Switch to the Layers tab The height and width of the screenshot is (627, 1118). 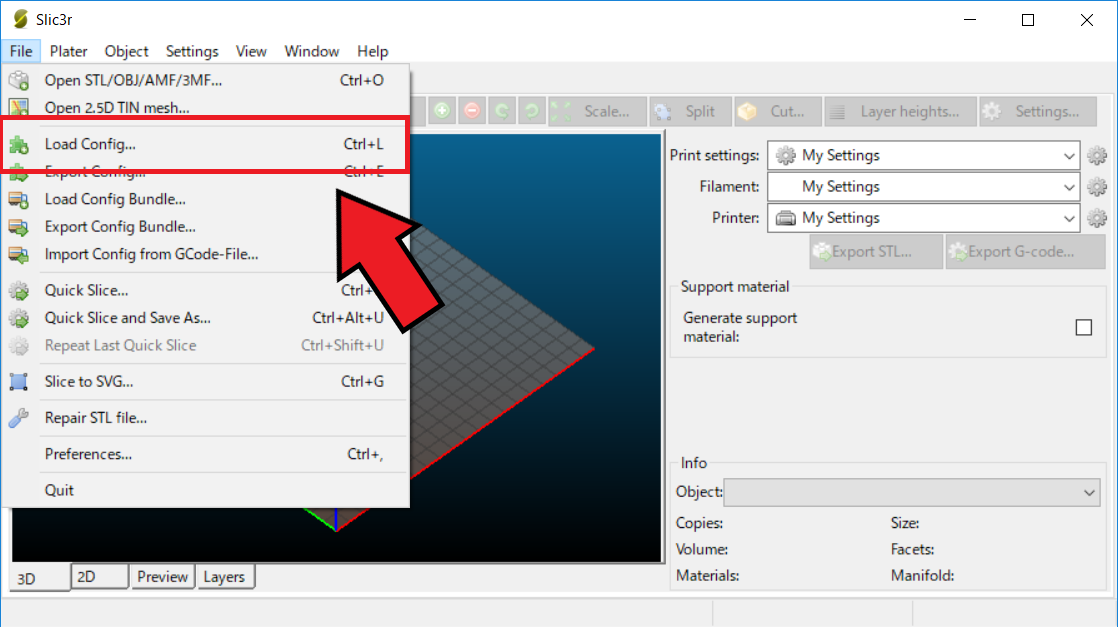tap(224, 577)
